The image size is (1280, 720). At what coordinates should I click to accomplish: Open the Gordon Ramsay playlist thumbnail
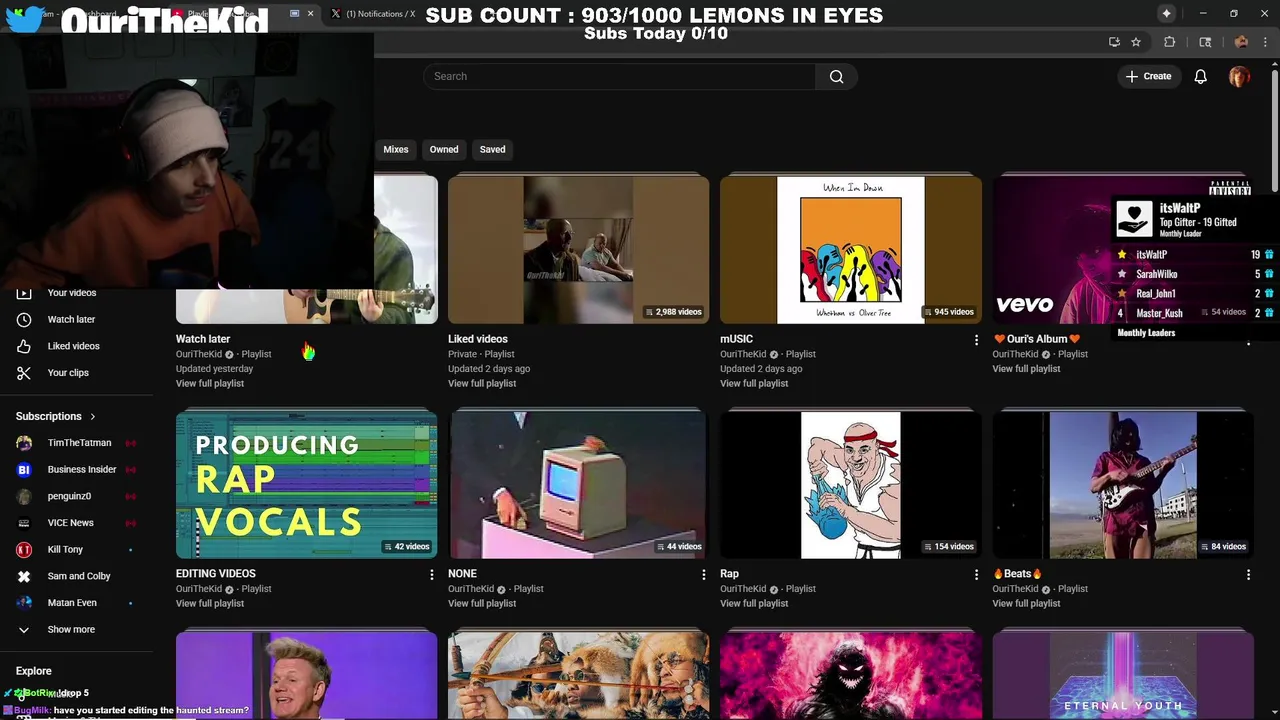(306, 676)
